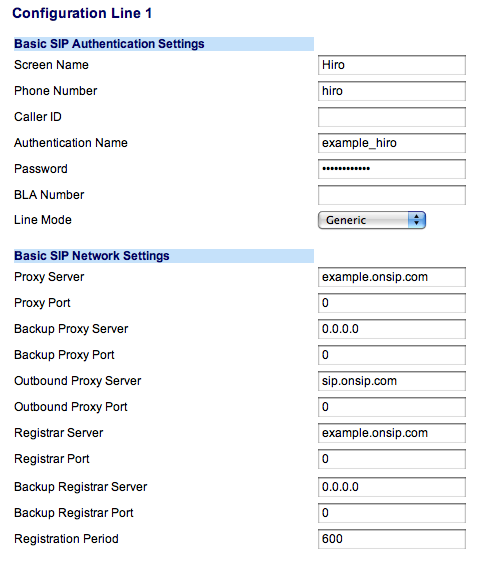The width and height of the screenshot is (478, 561).
Task: Click the Registrar Server input field
Action: pyautogui.click(x=392, y=433)
